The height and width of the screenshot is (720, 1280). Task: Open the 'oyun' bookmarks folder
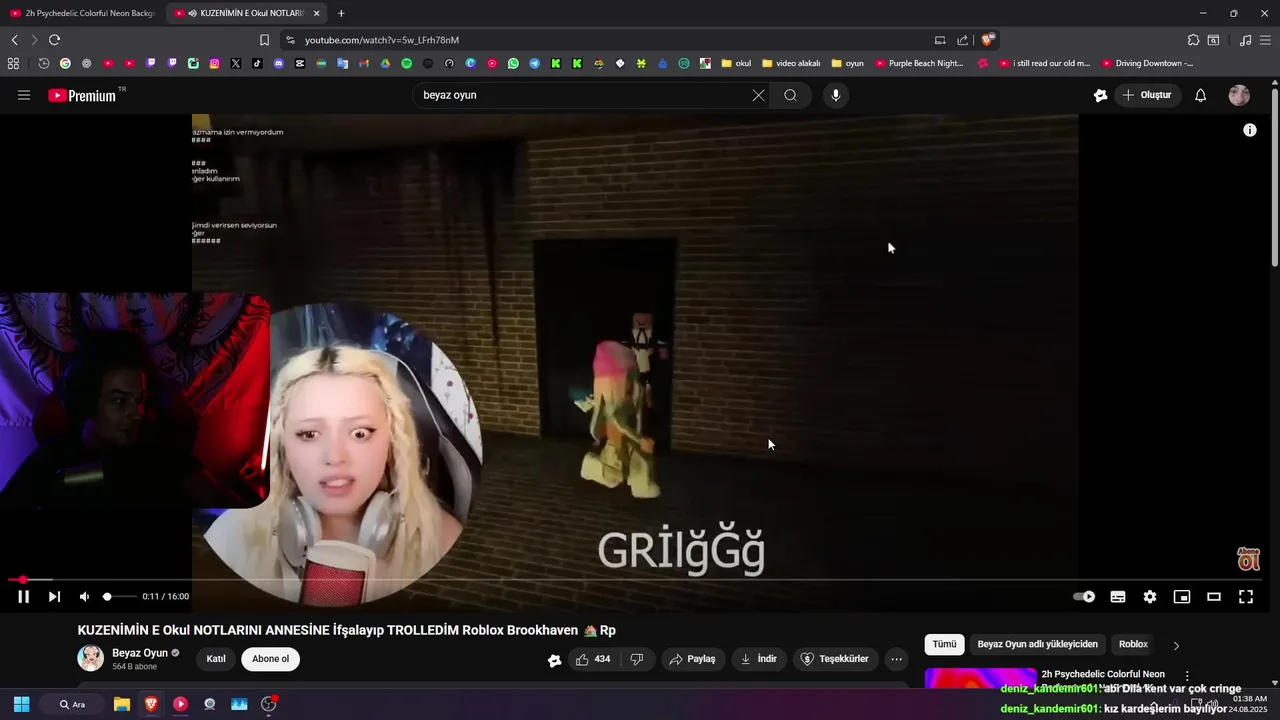click(x=847, y=63)
